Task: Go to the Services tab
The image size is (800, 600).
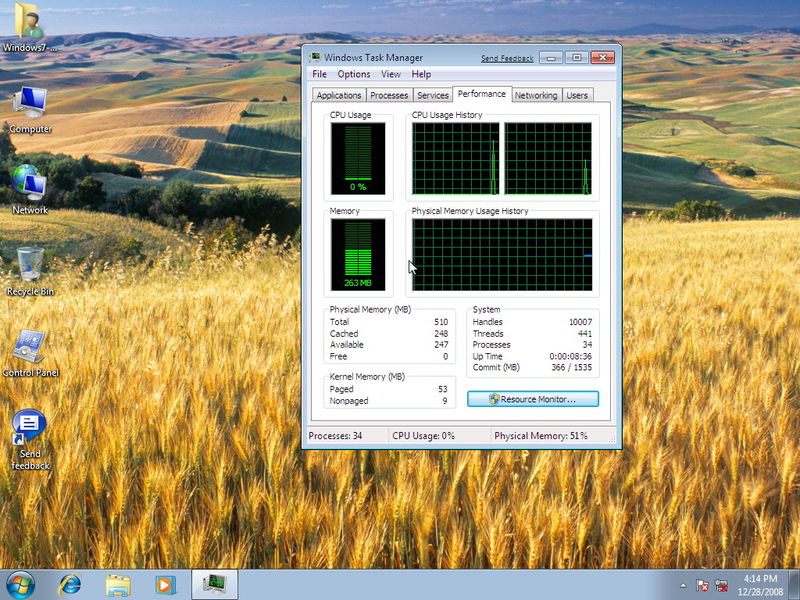Action: [433, 95]
